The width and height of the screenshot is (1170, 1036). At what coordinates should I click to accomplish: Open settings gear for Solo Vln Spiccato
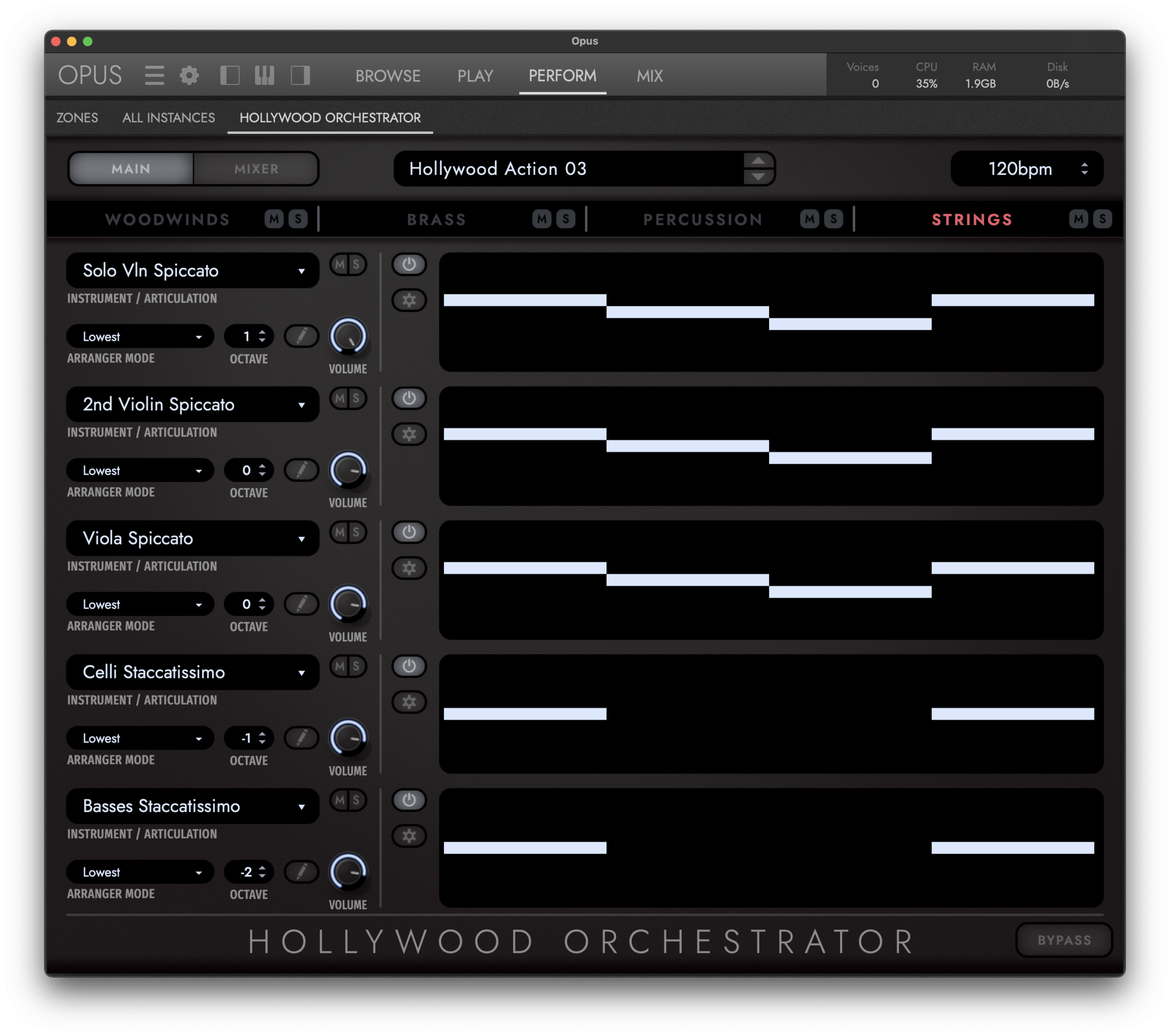(x=409, y=301)
